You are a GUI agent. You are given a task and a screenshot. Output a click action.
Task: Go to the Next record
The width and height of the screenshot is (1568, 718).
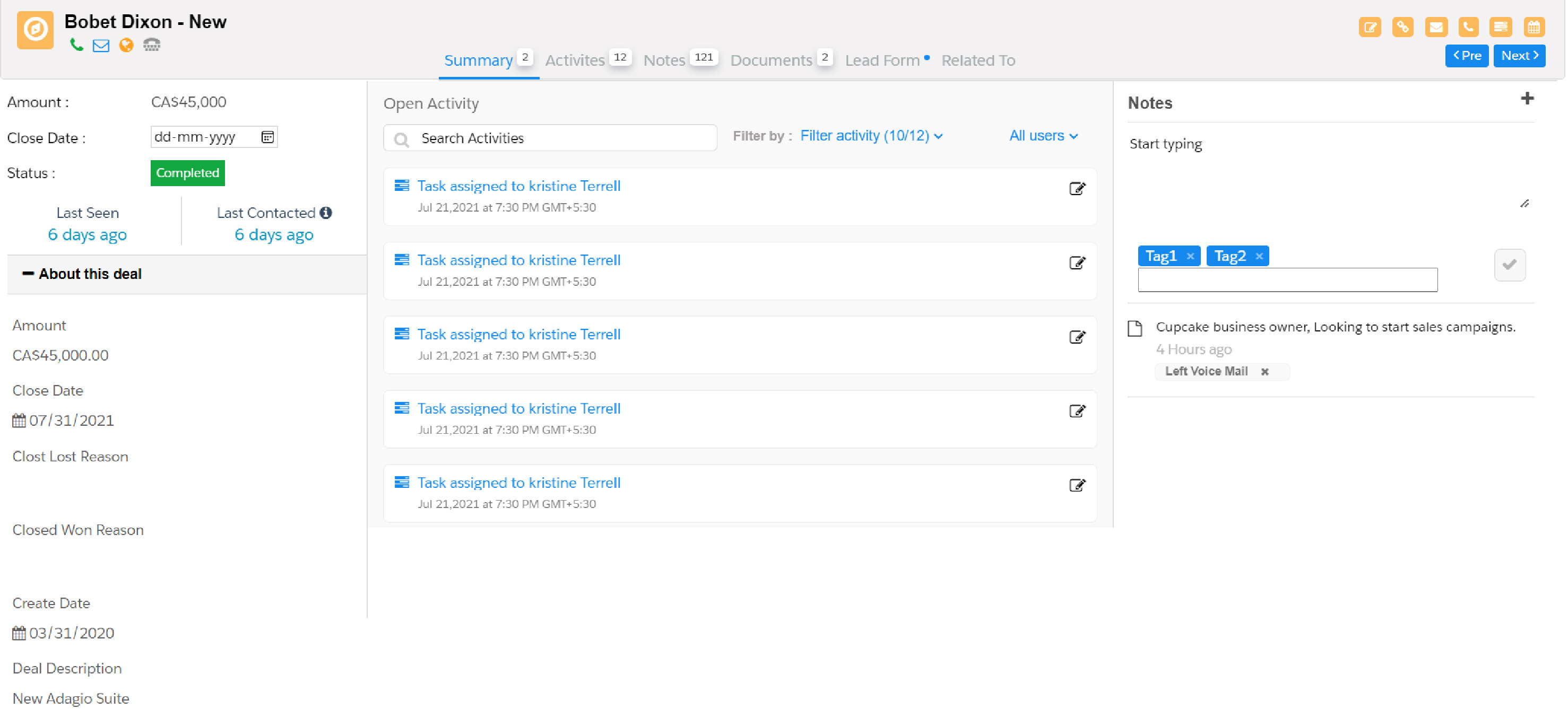tap(1519, 55)
